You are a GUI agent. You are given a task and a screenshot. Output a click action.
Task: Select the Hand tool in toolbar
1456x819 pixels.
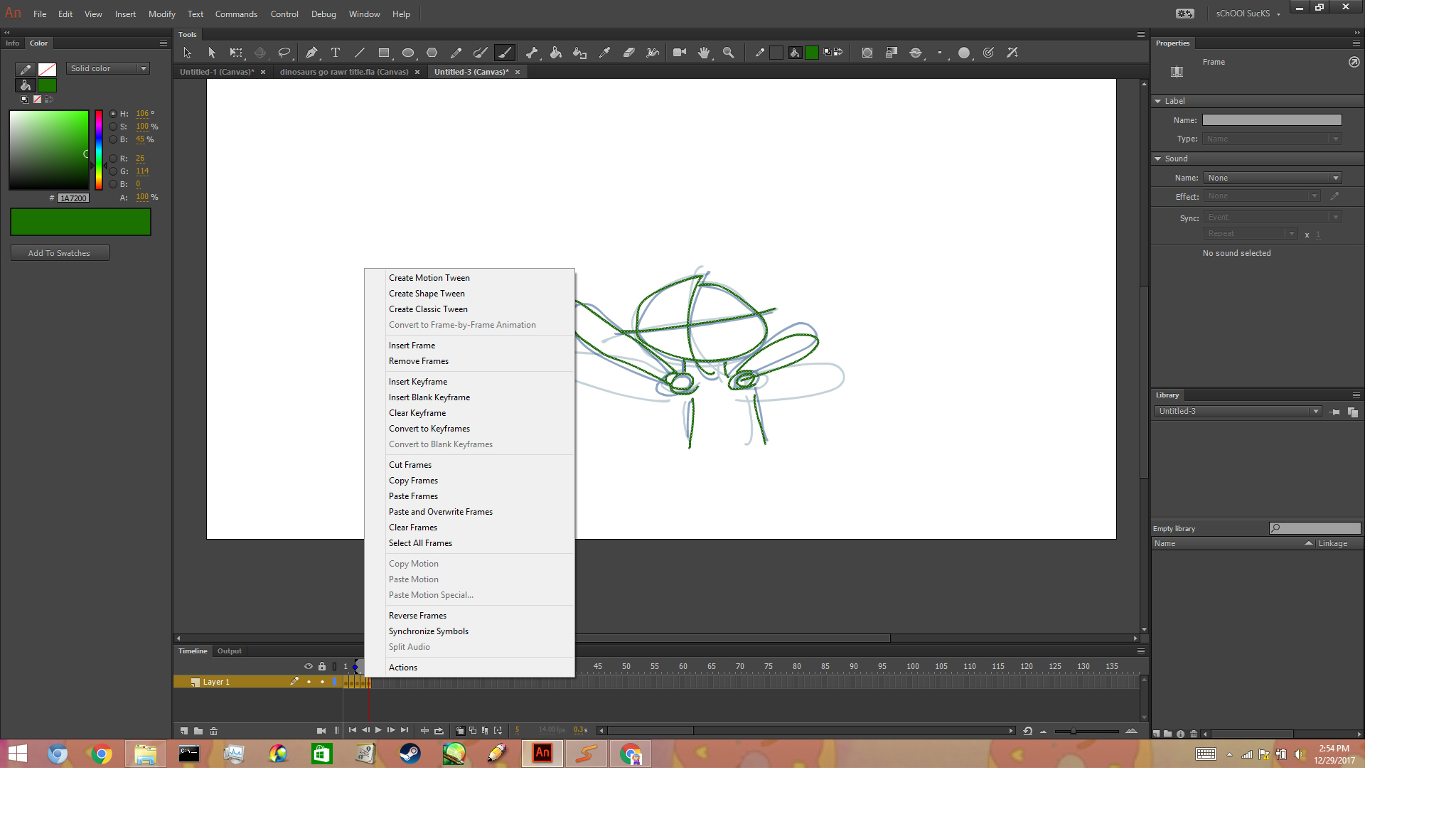tap(704, 52)
